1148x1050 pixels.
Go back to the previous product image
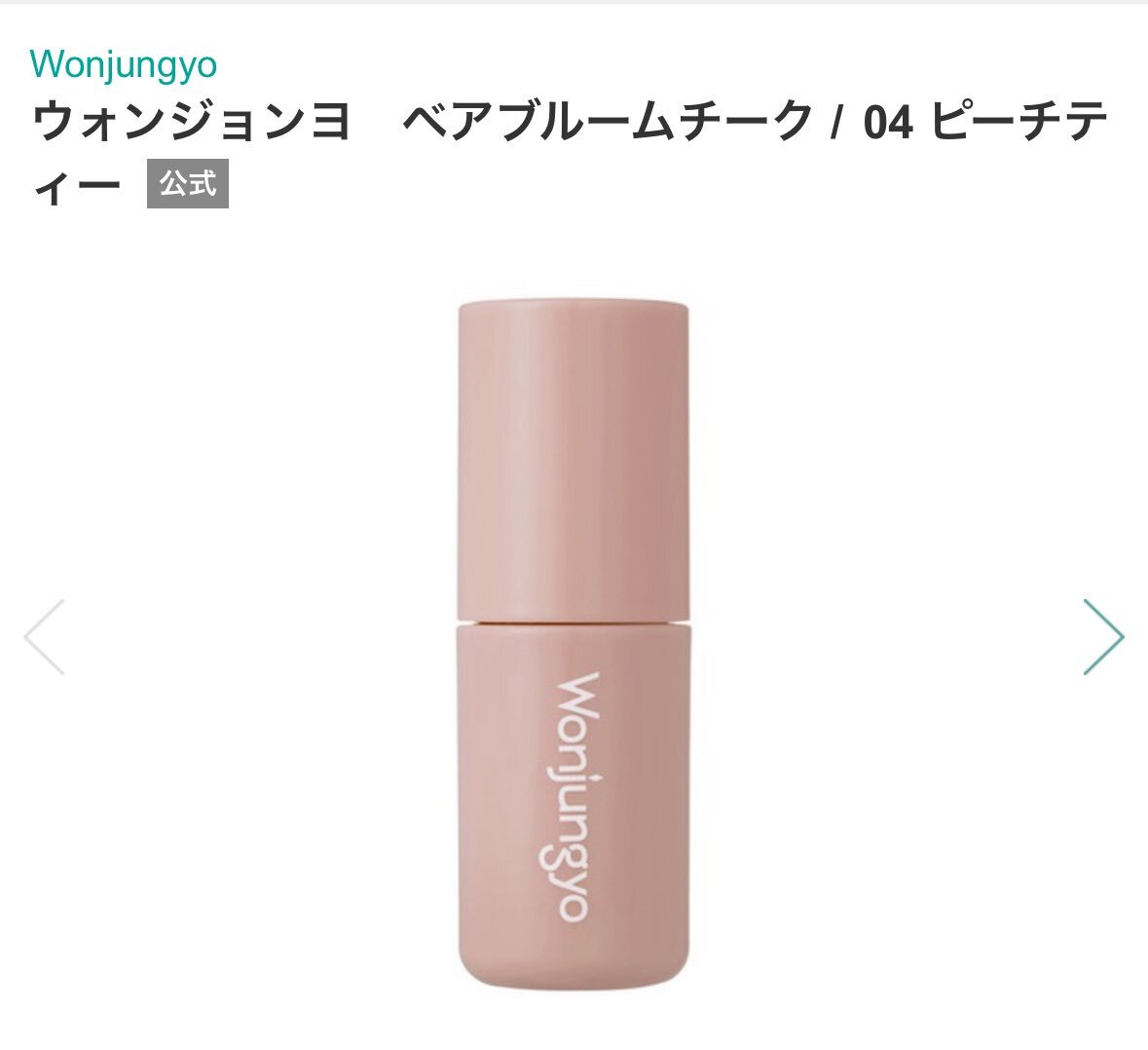[44, 636]
